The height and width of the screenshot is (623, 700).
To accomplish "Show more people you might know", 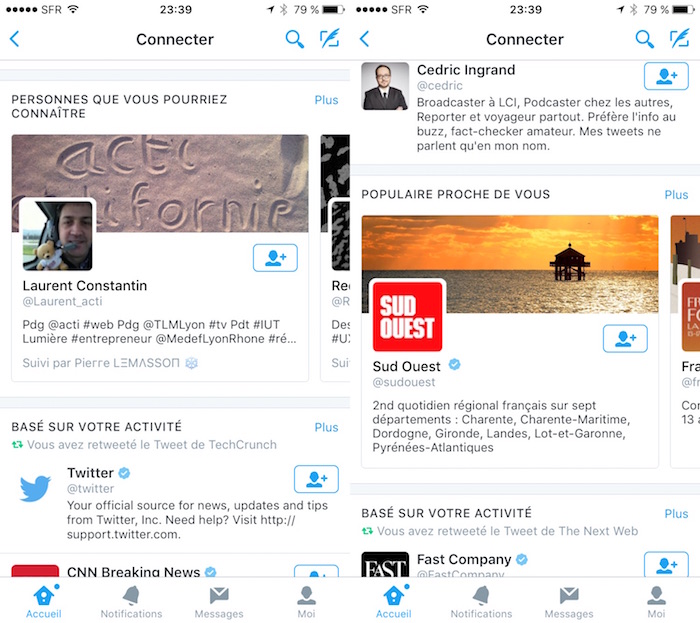I will coord(326,100).
